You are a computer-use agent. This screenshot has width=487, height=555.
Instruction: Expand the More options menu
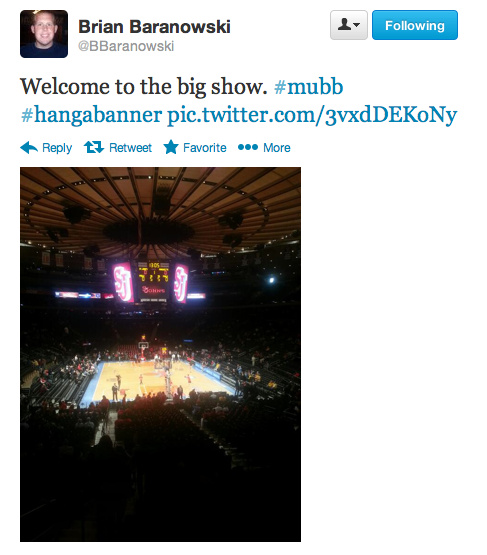(264, 147)
